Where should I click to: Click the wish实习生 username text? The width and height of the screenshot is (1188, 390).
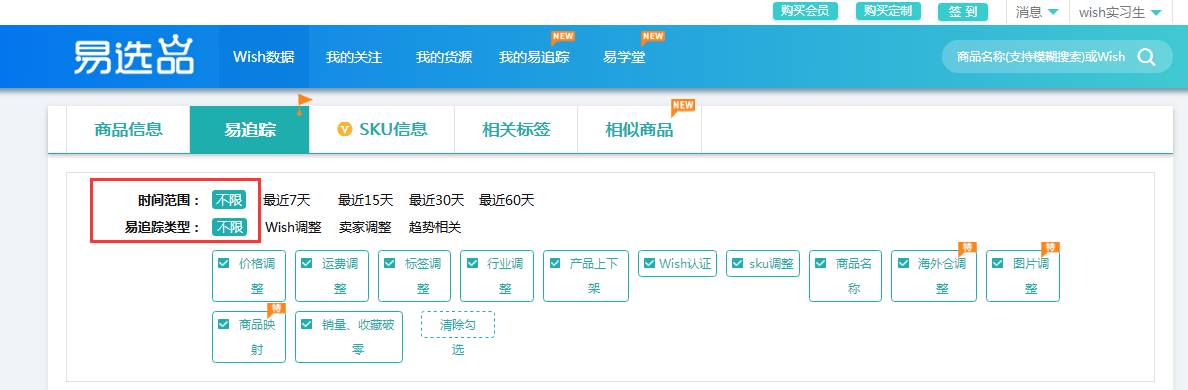point(1111,12)
